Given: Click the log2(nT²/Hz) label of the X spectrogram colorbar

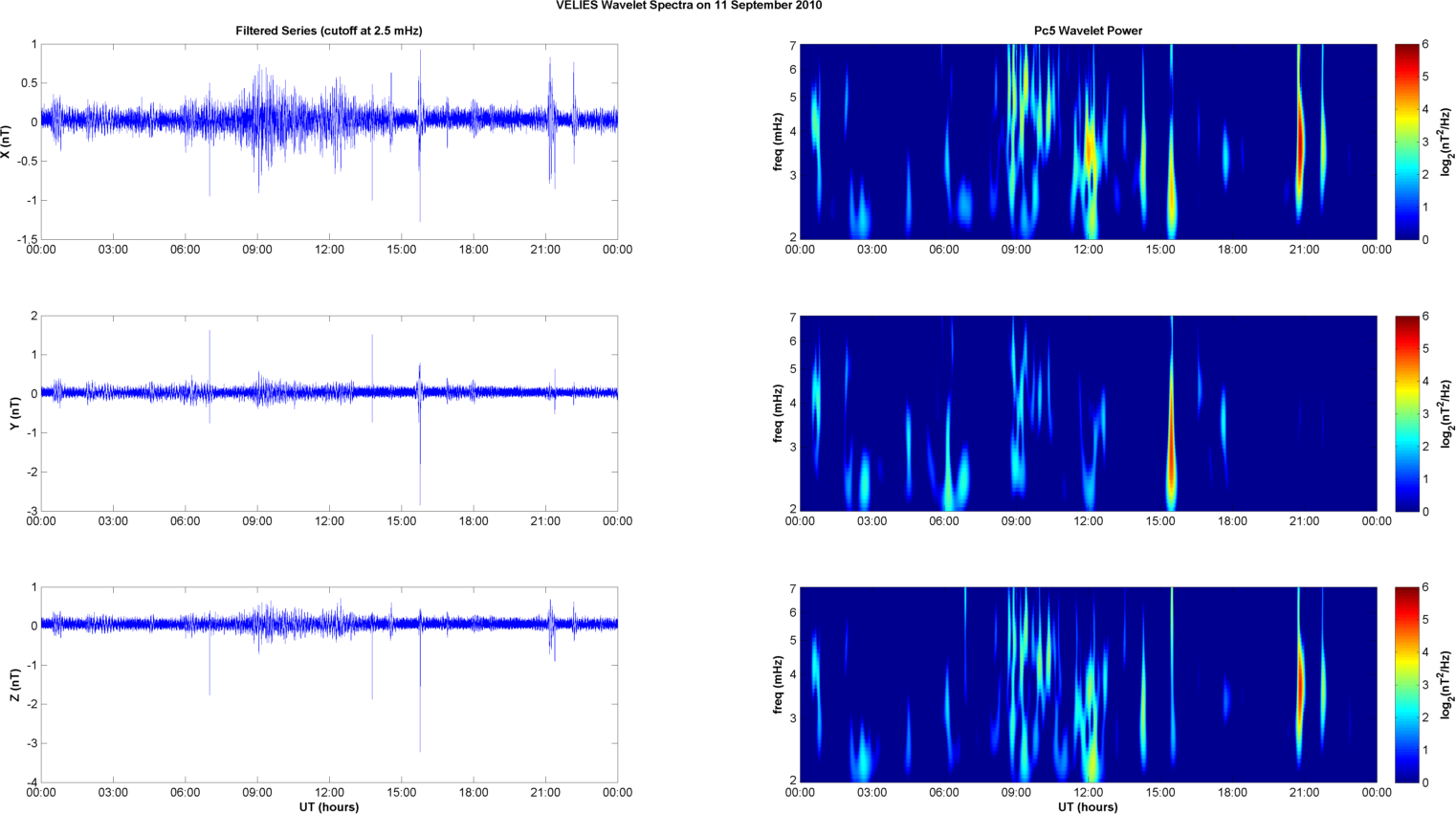Looking at the screenshot, I should click(x=1448, y=142).
